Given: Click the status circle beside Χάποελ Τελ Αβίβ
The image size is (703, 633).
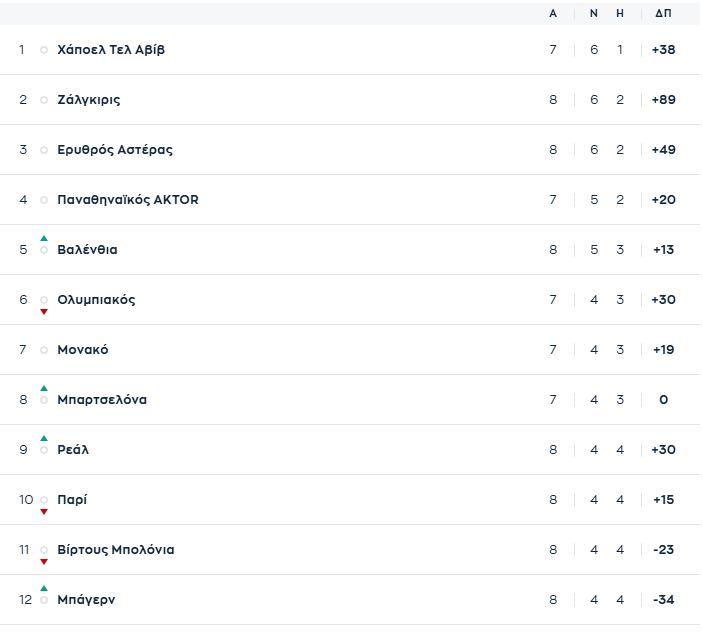Looking at the screenshot, I should coord(44,50).
